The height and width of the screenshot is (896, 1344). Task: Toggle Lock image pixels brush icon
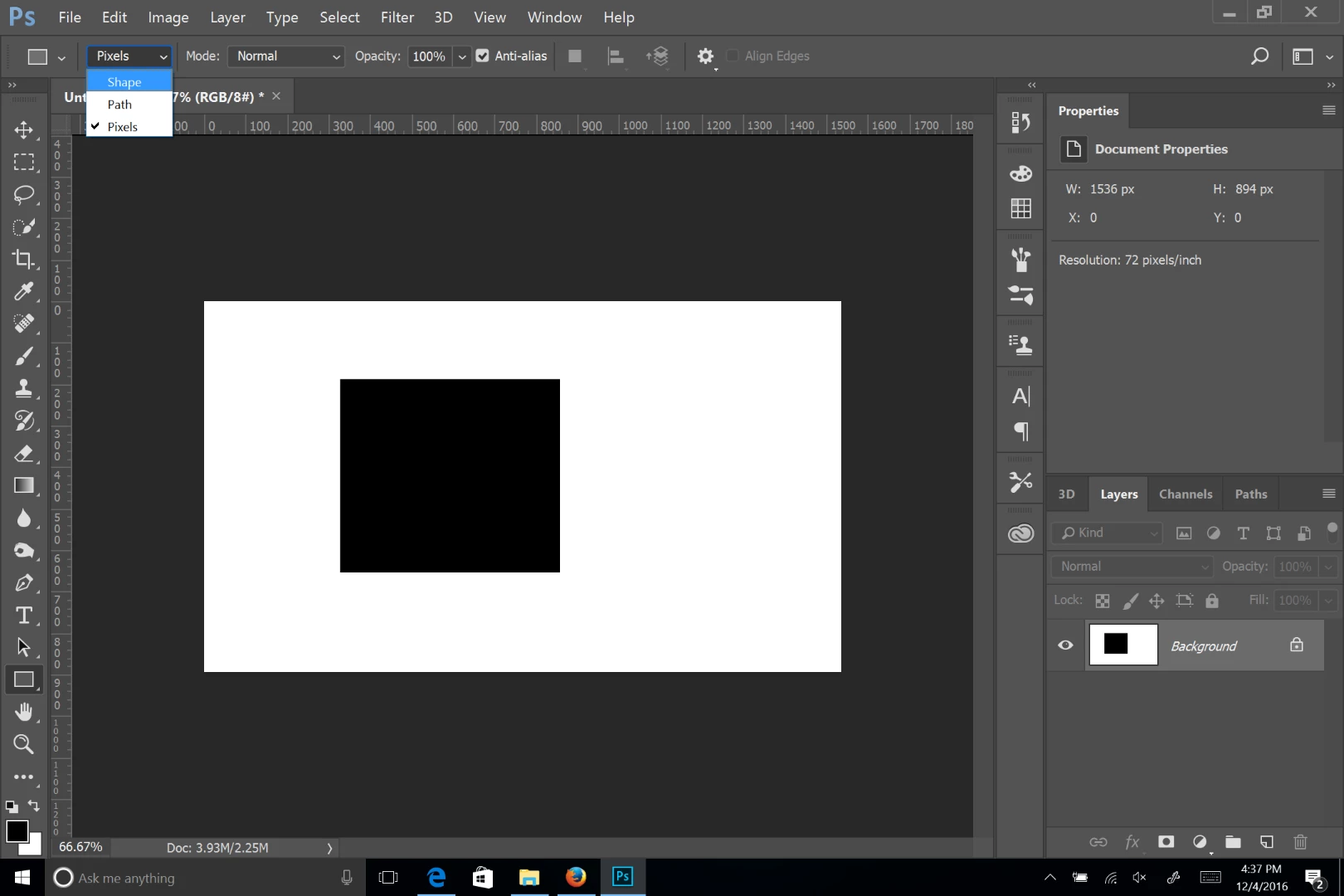click(x=1130, y=601)
